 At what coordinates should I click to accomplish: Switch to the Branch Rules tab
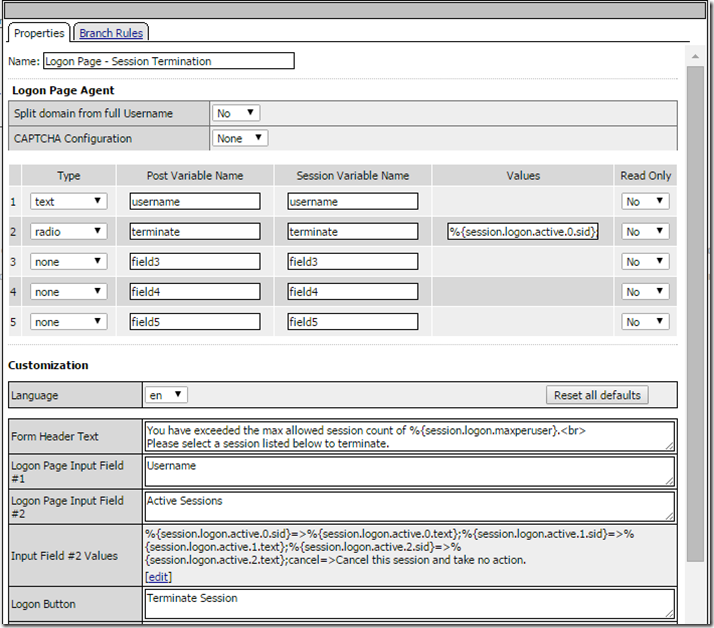coord(111,33)
